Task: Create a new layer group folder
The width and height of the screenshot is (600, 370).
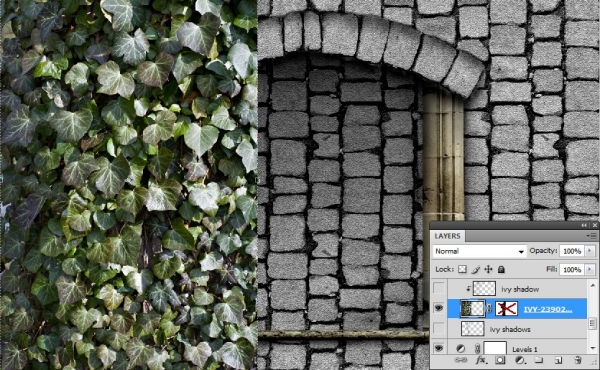Action: pyautogui.click(x=539, y=360)
